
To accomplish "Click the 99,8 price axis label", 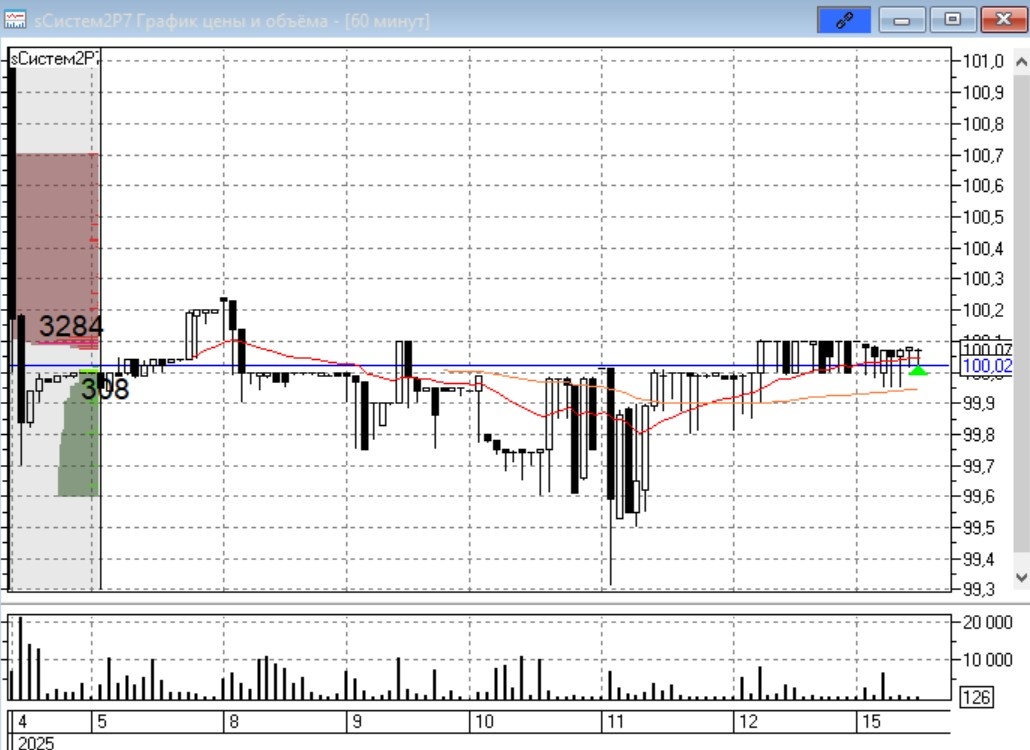I will pyautogui.click(x=979, y=435).
